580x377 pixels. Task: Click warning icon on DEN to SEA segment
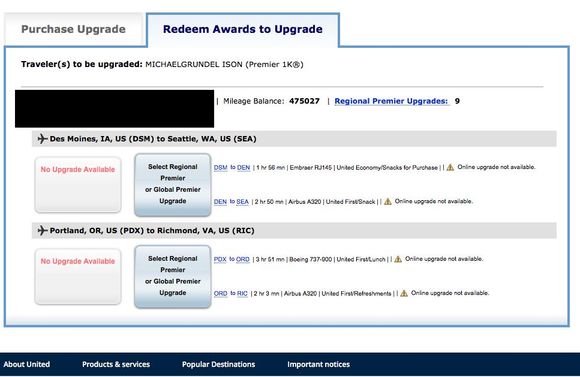coord(388,201)
